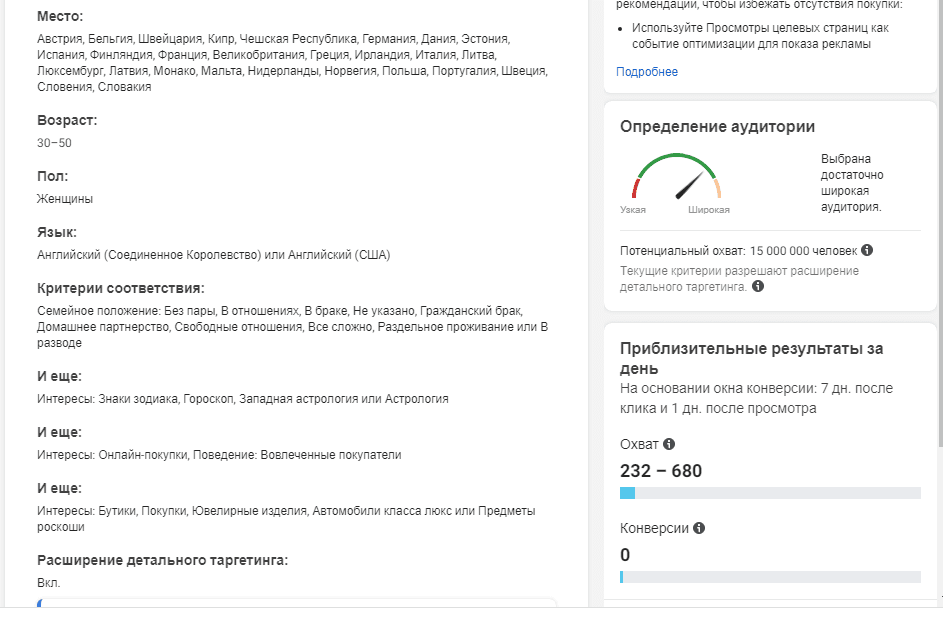Click the country list starting with Австрия
This screenshot has width=943, height=620.
point(292,63)
